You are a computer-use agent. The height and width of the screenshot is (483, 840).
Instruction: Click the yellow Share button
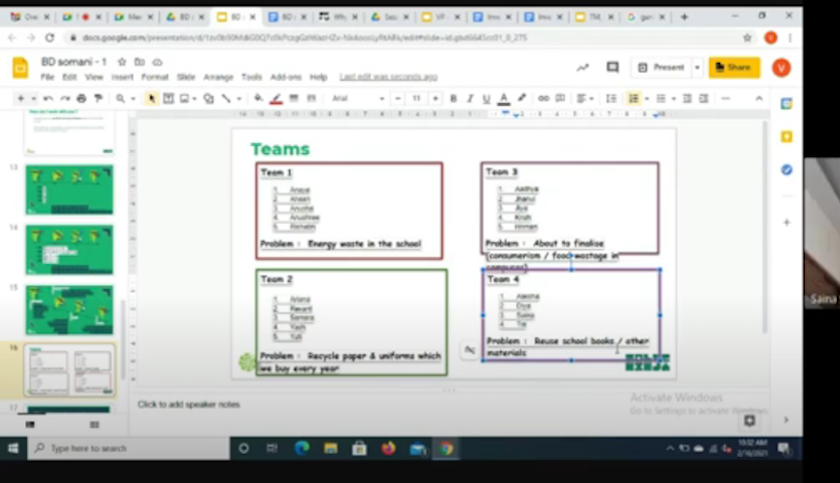(734, 67)
